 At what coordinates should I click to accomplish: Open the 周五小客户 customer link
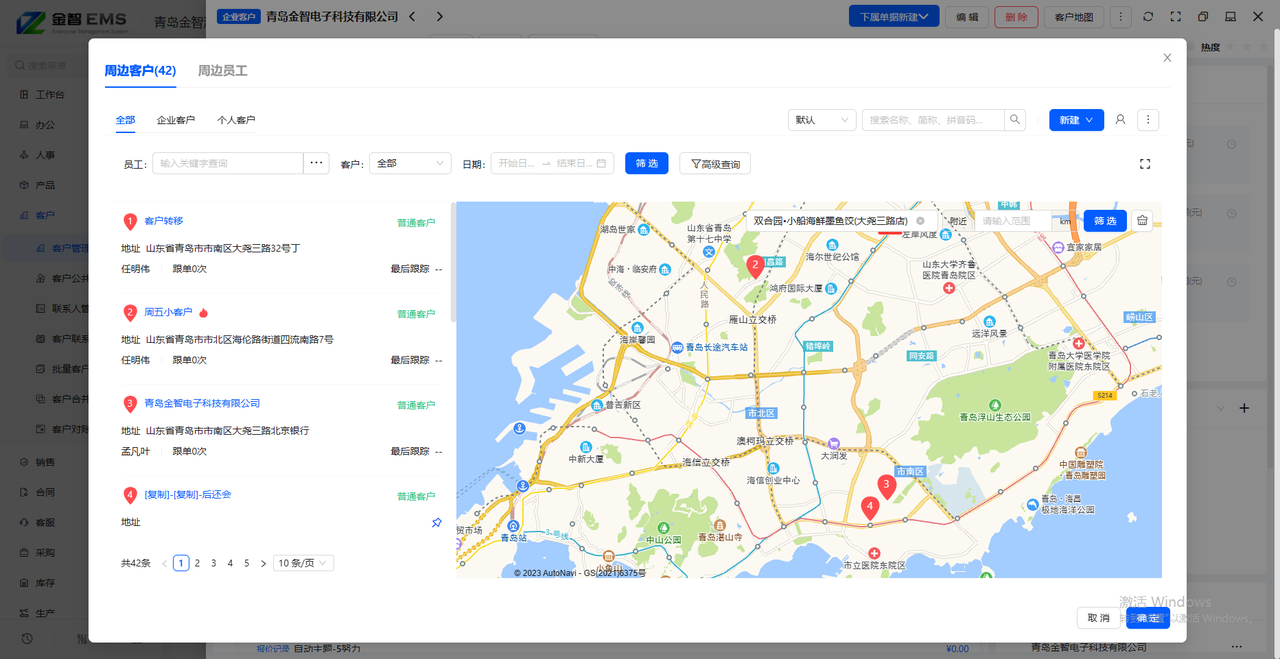[168, 313]
